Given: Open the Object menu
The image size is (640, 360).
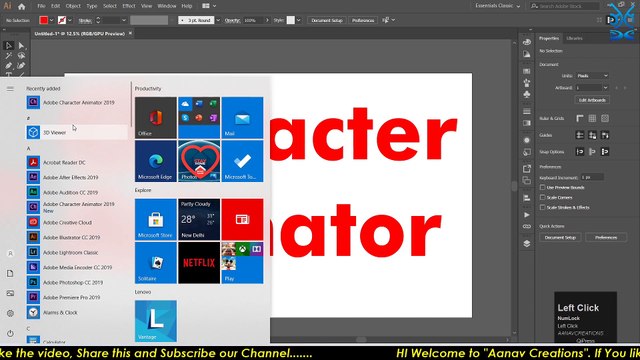Looking at the screenshot, I should (x=73, y=6).
